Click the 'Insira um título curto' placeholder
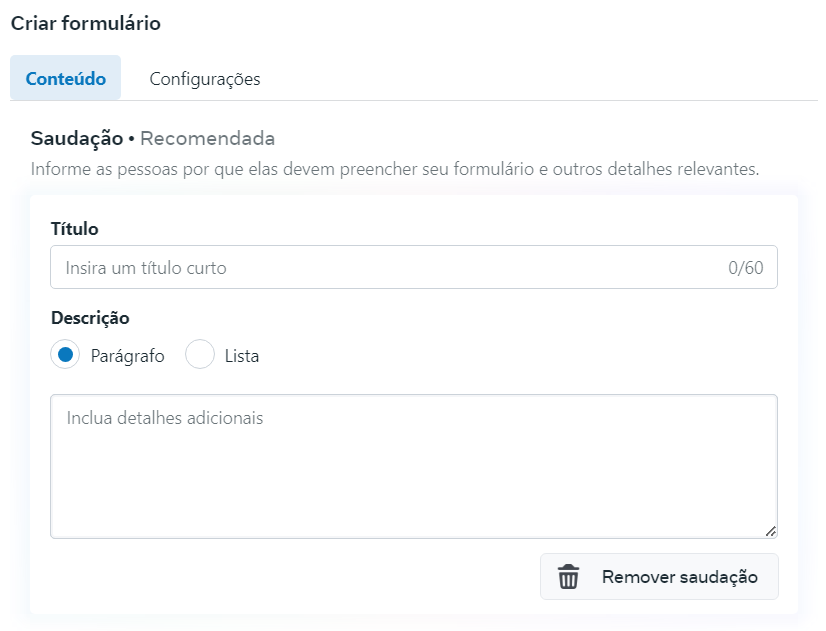The width and height of the screenshot is (826, 631). 146,268
